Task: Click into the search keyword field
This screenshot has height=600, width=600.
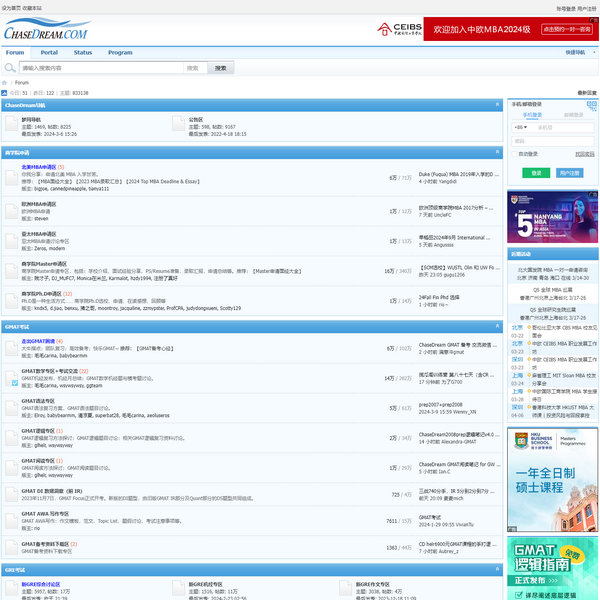Action: point(100,68)
